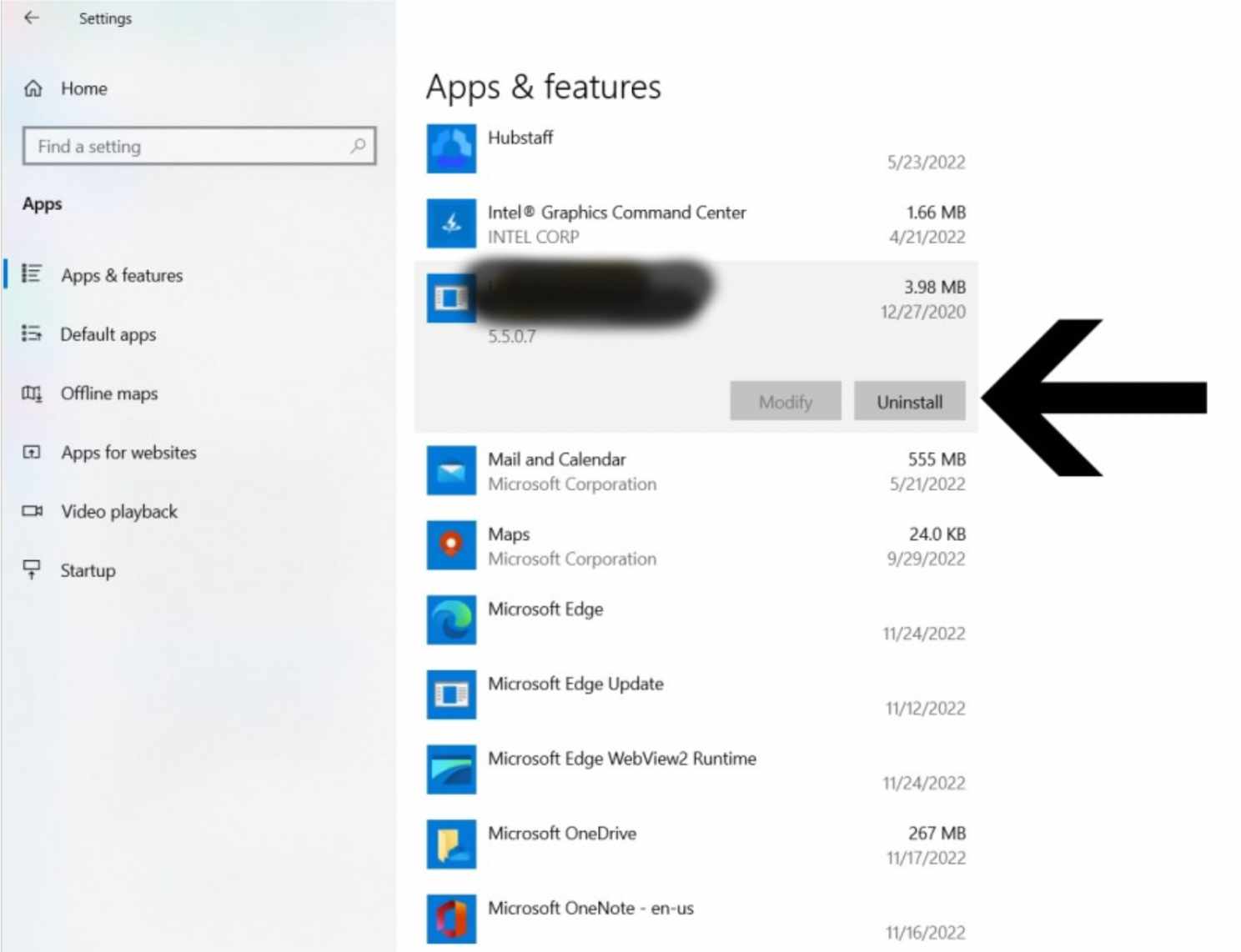Uninstall the selected application
This screenshot has width=1241, height=952.
click(x=910, y=402)
